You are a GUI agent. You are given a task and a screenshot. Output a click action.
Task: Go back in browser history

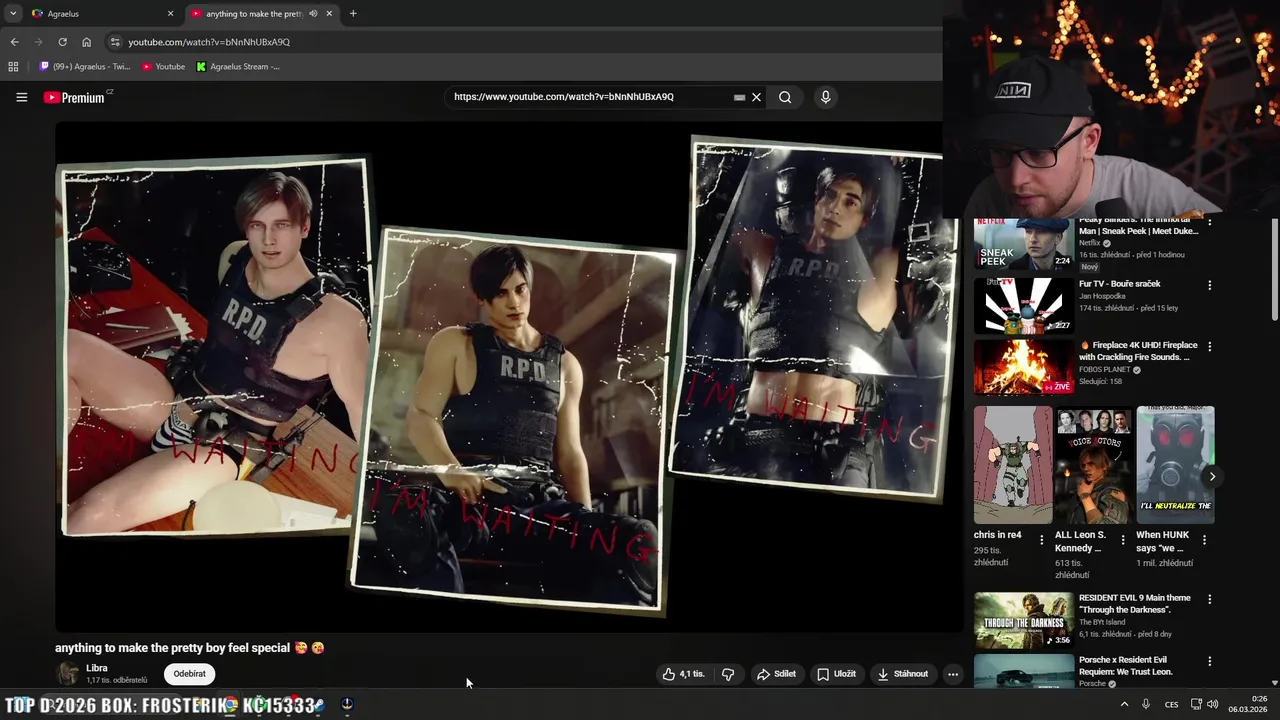pos(14,42)
